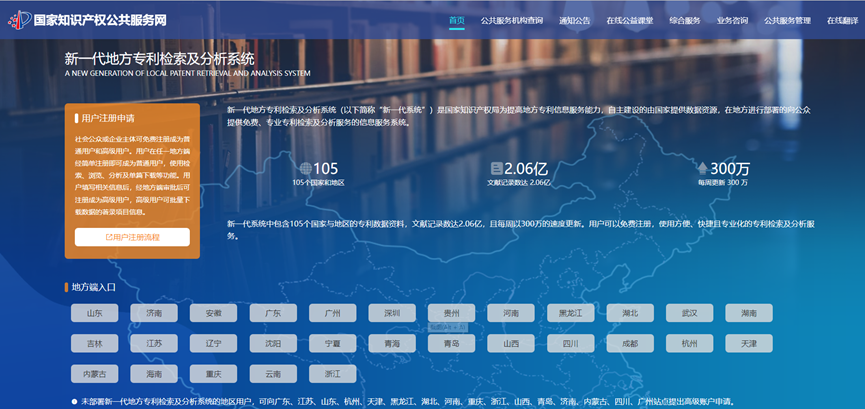Viewport: 865px width, 409px height.
Task: Click the 105个国家和地区 caption
Action: (x=318, y=182)
